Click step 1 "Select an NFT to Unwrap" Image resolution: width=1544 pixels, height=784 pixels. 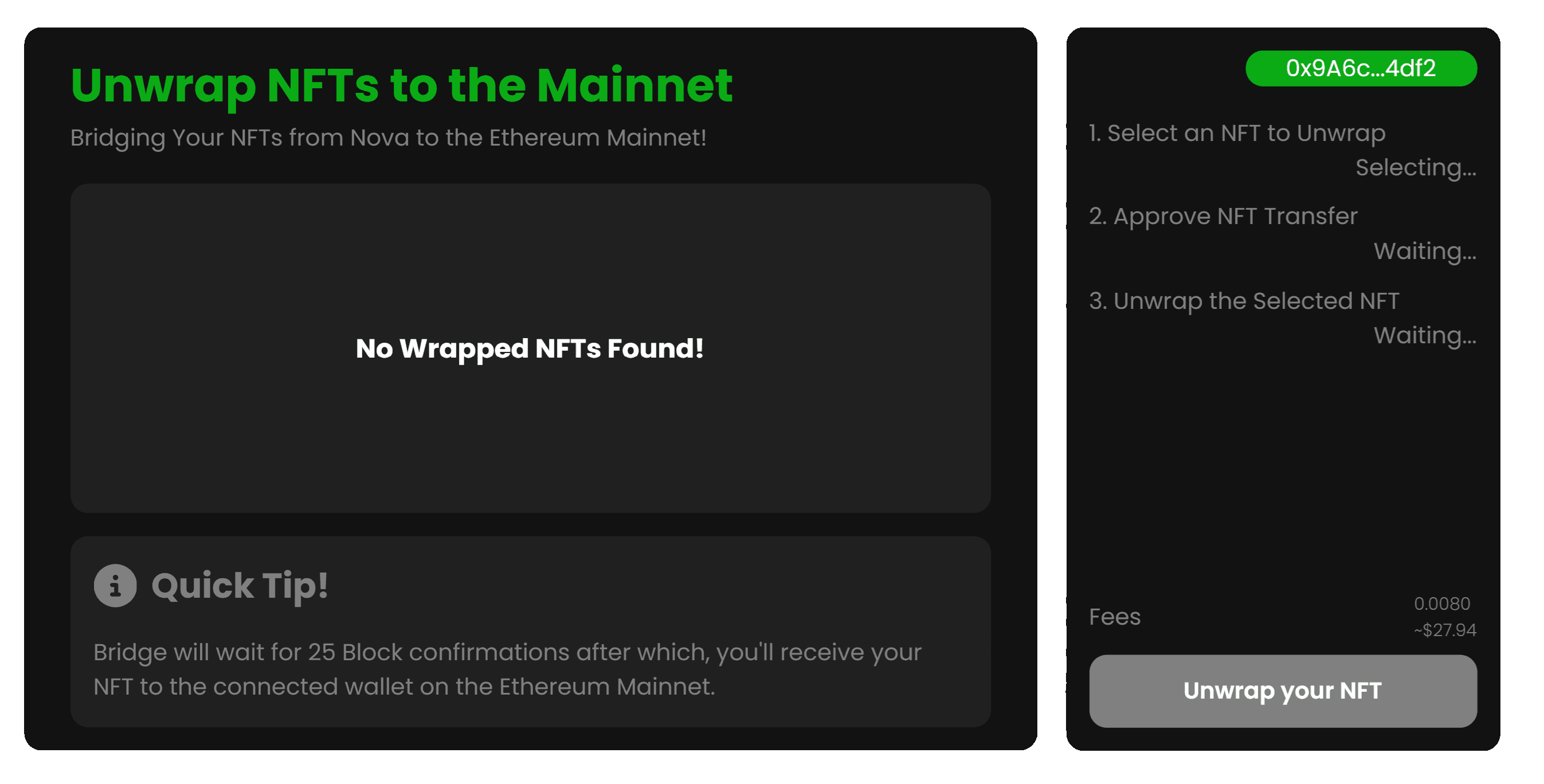click(1237, 133)
